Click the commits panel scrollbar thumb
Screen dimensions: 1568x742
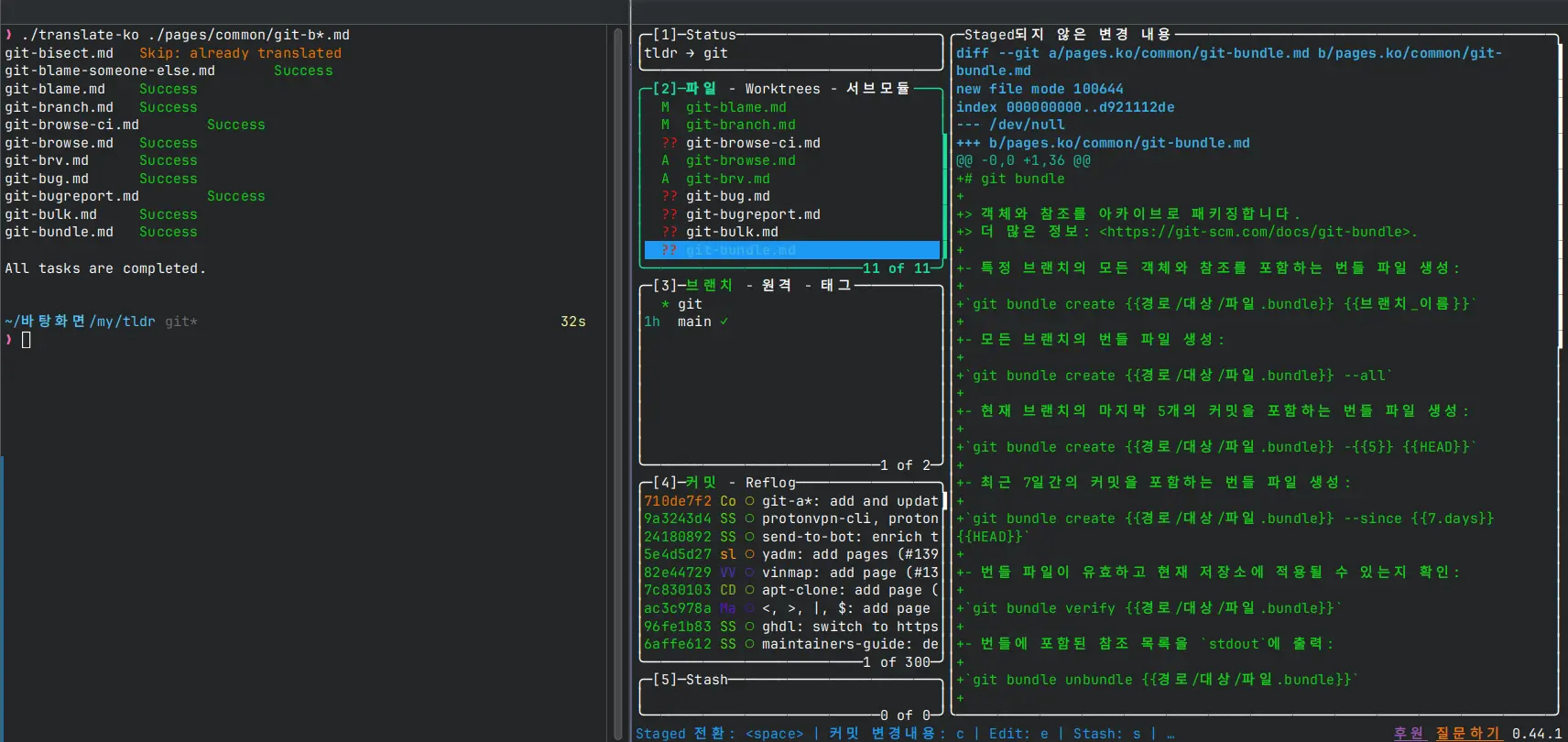point(944,501)
